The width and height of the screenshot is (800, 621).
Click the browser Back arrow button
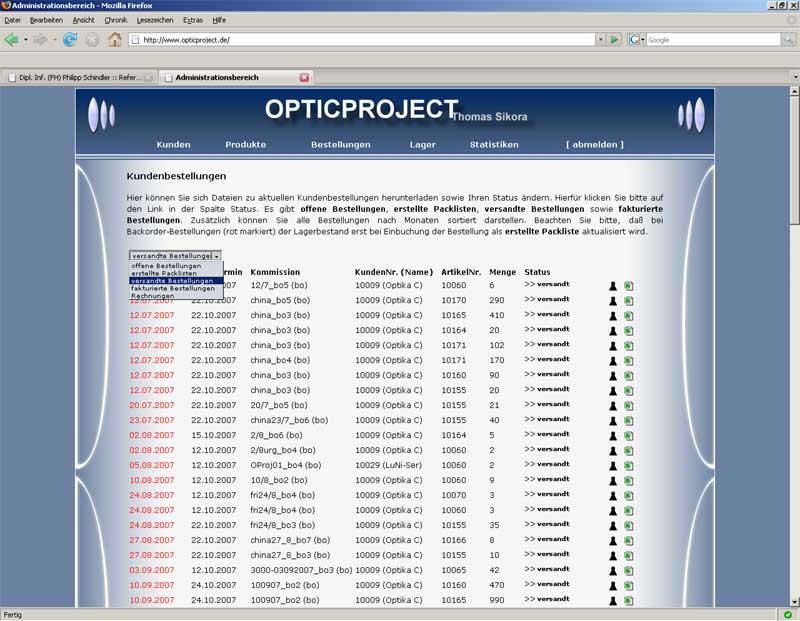tap(12, 40)
